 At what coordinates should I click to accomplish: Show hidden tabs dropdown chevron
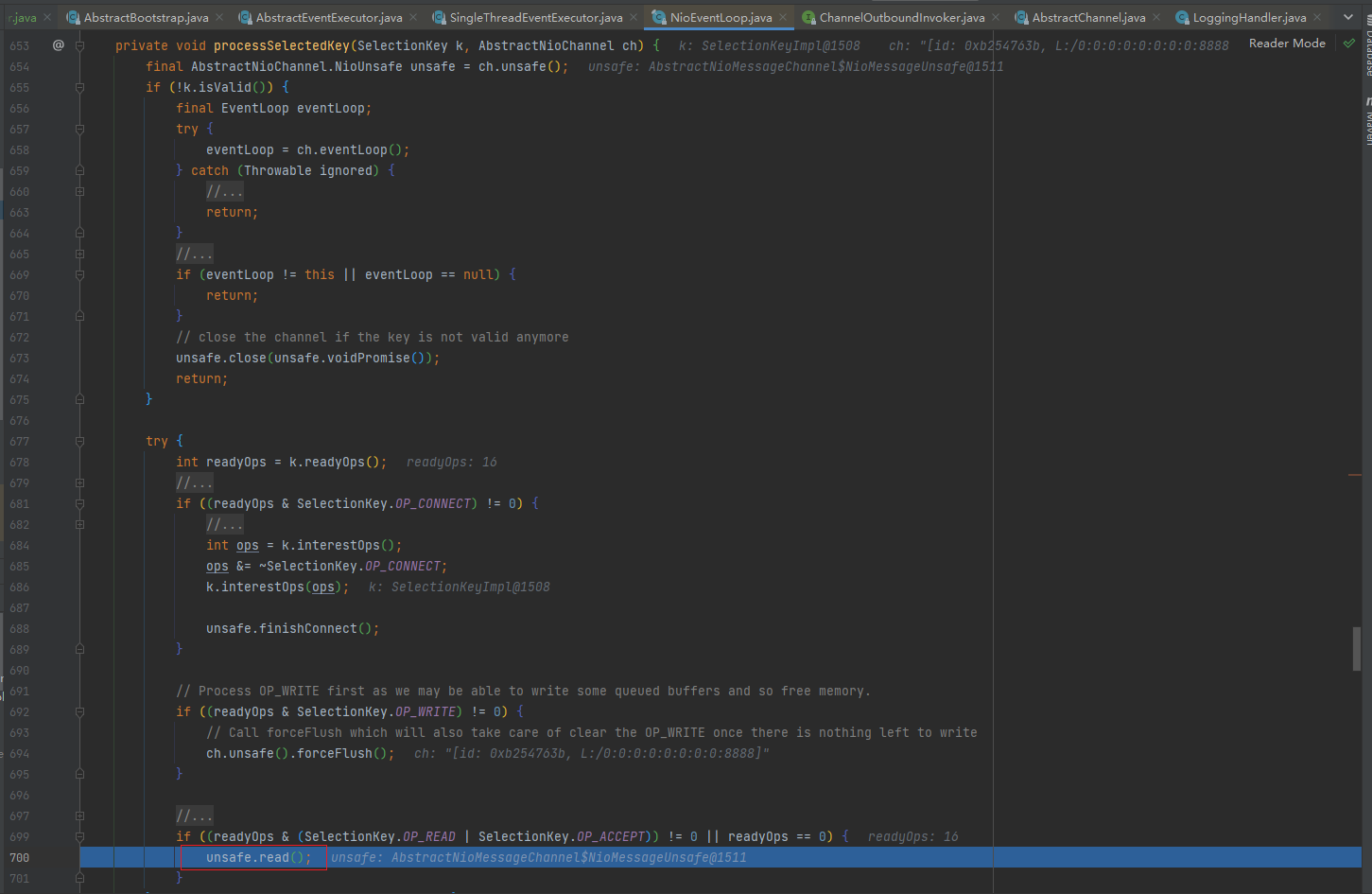click(1348, 17)
